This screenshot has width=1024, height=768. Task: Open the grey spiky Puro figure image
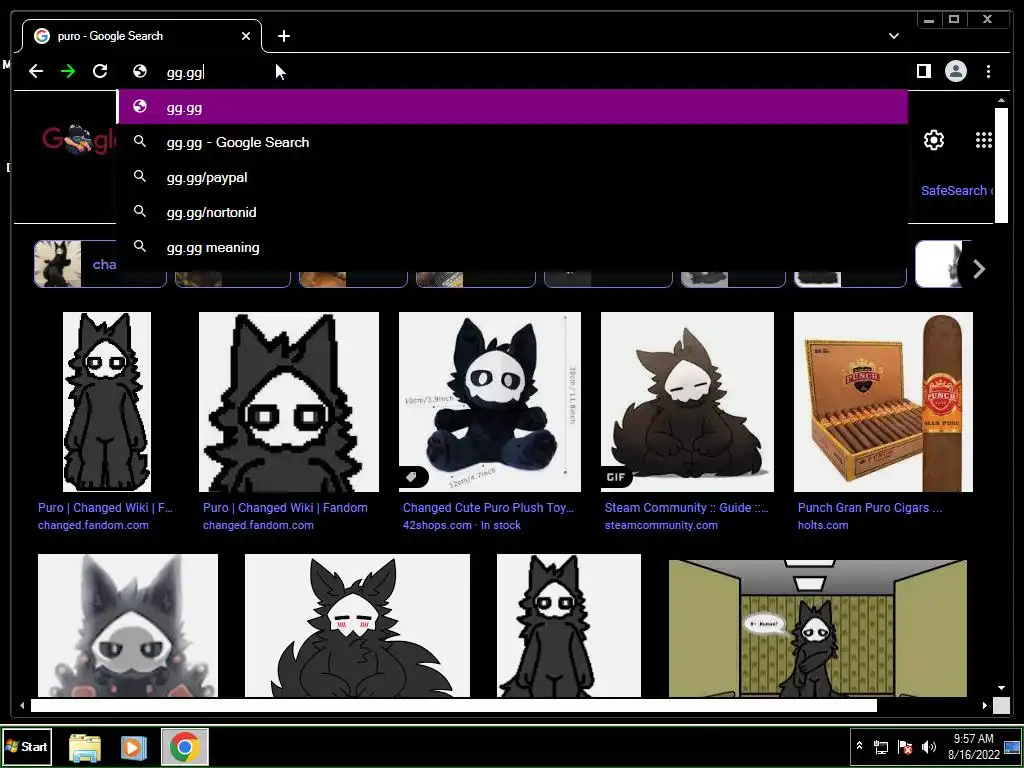[x=128, y=626]
